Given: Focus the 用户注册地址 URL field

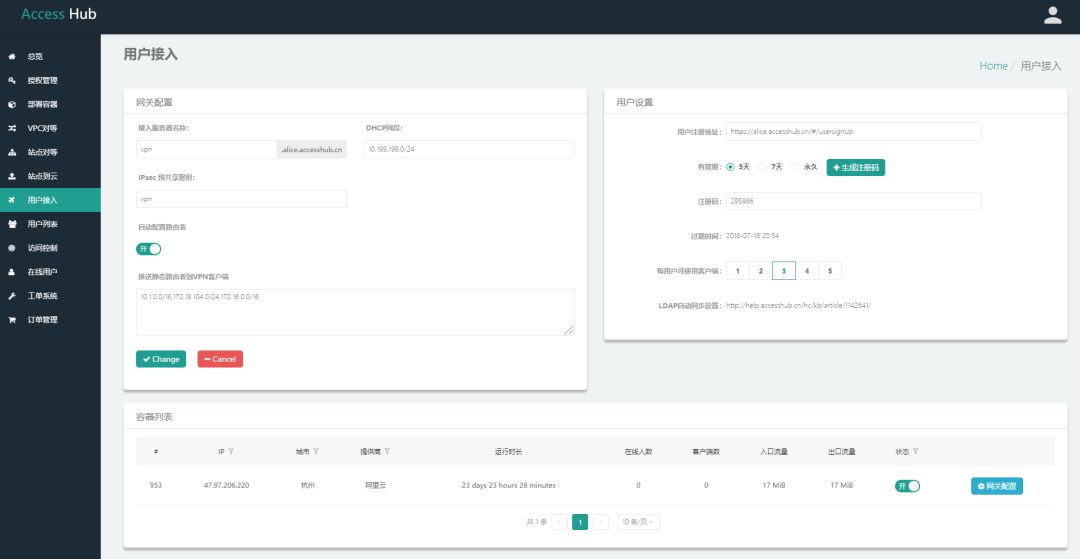Looking at the screenshot, I should pyautogui.click(x=854, y=131).
